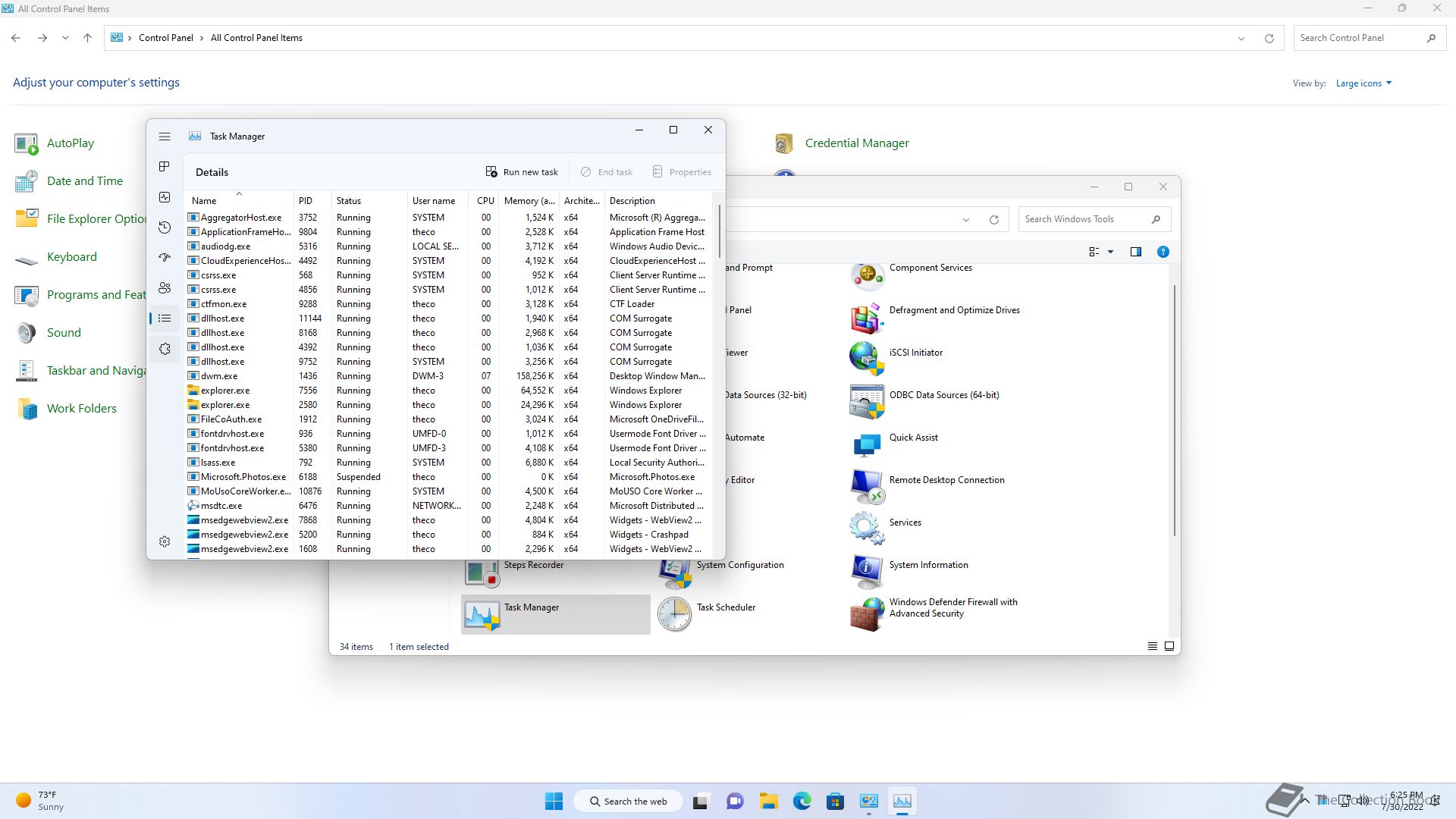Open App history page in Task Manager

point(165,227)
